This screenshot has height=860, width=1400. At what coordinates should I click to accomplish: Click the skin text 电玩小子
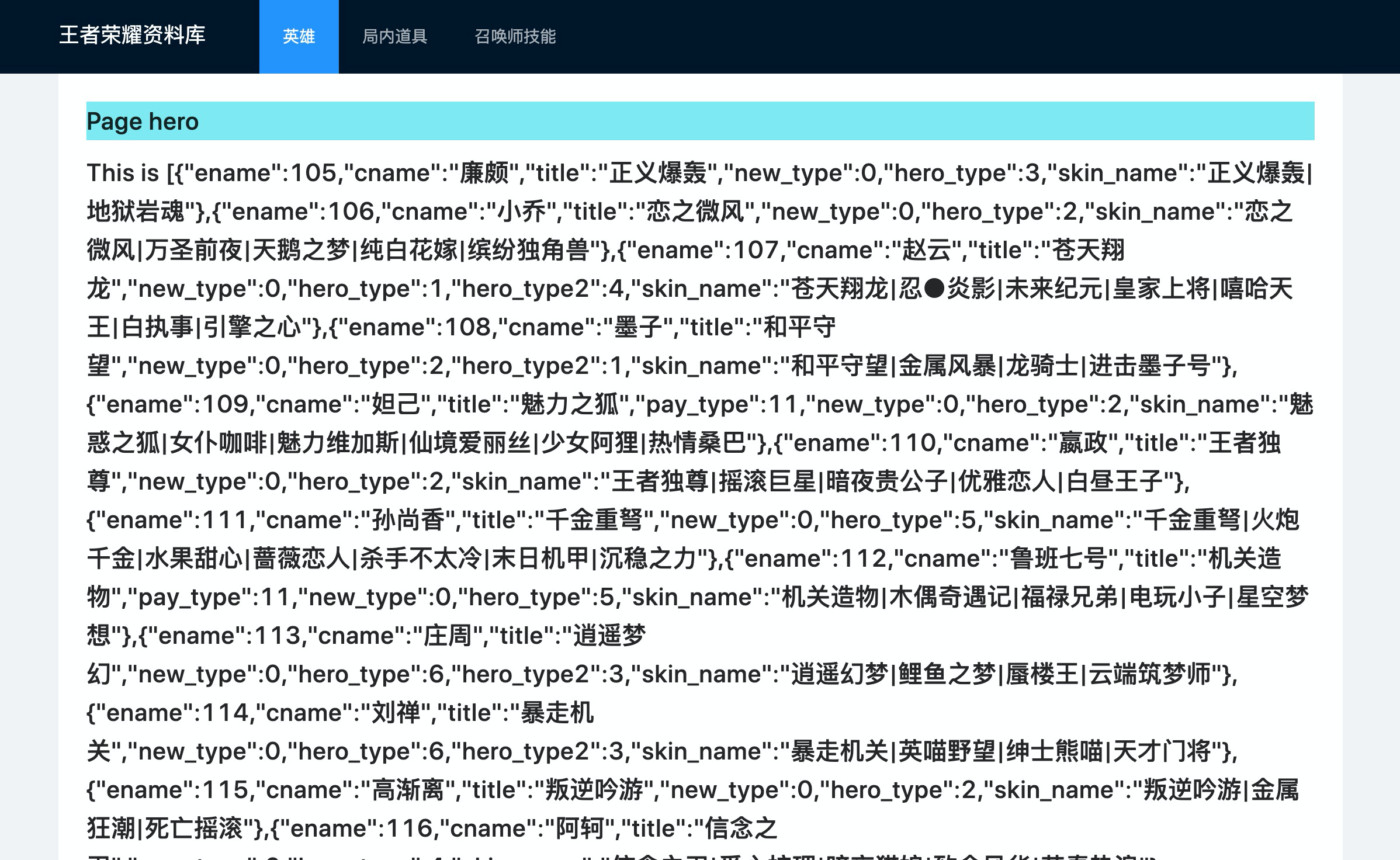(1177, 597)
